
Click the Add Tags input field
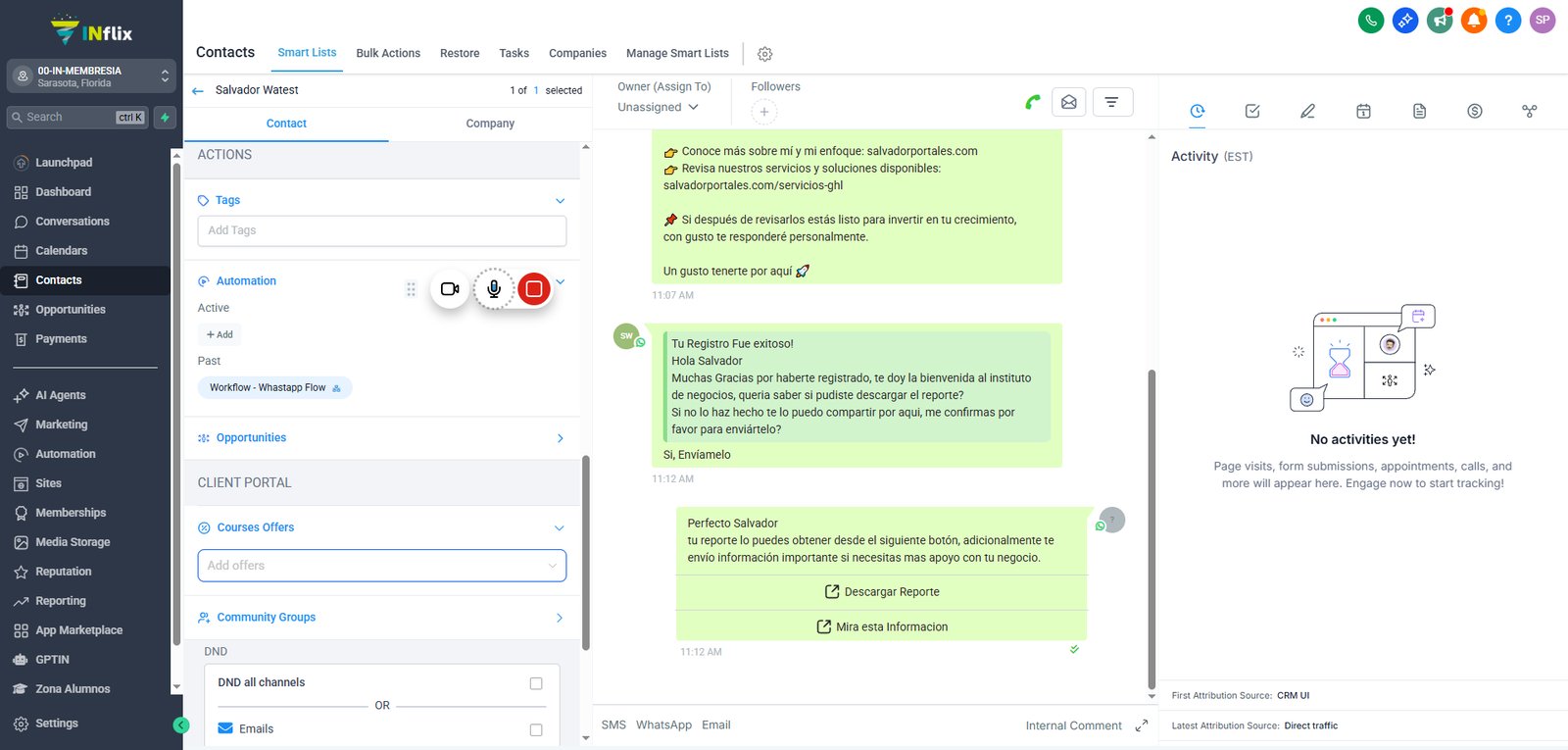382,230
